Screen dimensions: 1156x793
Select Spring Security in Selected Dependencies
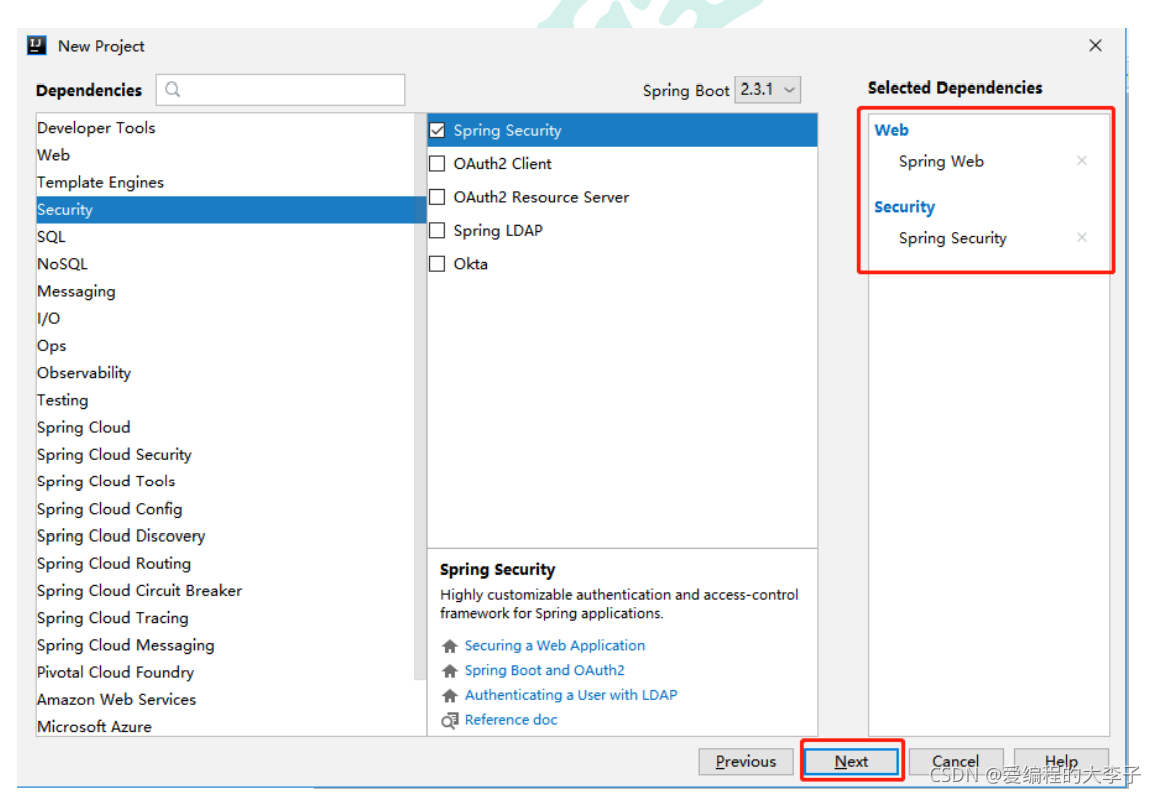pos(952,238)
